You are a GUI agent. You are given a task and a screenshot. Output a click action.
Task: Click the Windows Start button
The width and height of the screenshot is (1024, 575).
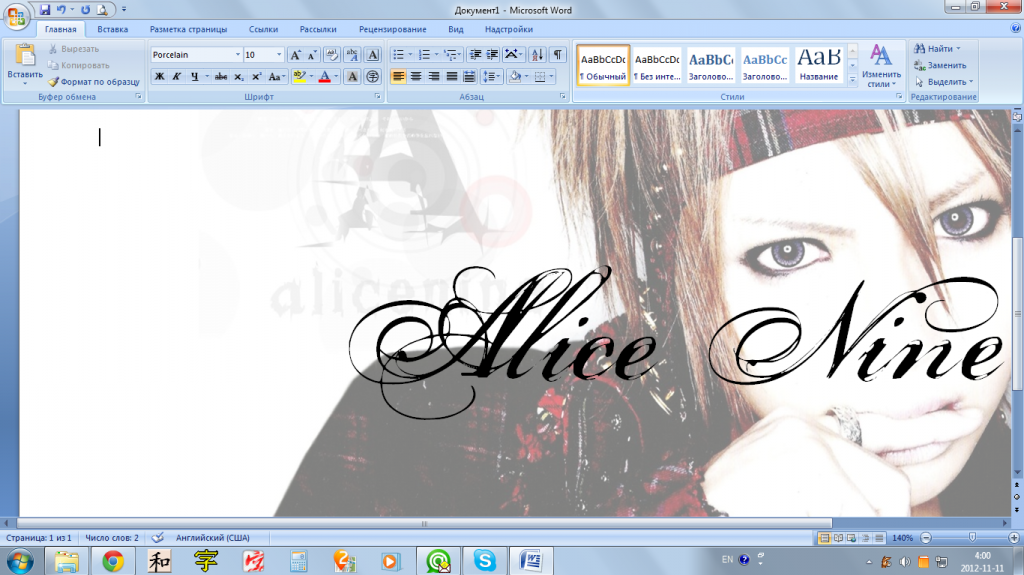click(20, 562)
